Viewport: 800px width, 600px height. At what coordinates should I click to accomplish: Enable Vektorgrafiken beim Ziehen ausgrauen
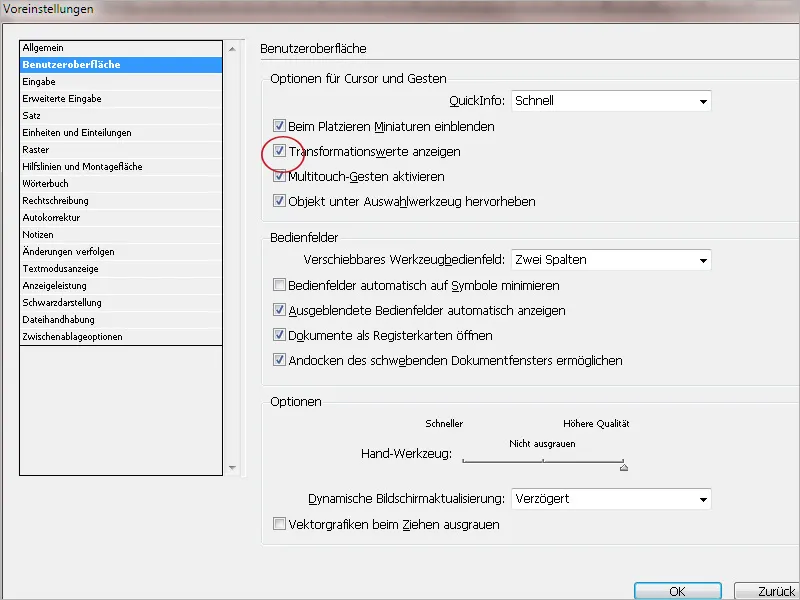point(279,524)
